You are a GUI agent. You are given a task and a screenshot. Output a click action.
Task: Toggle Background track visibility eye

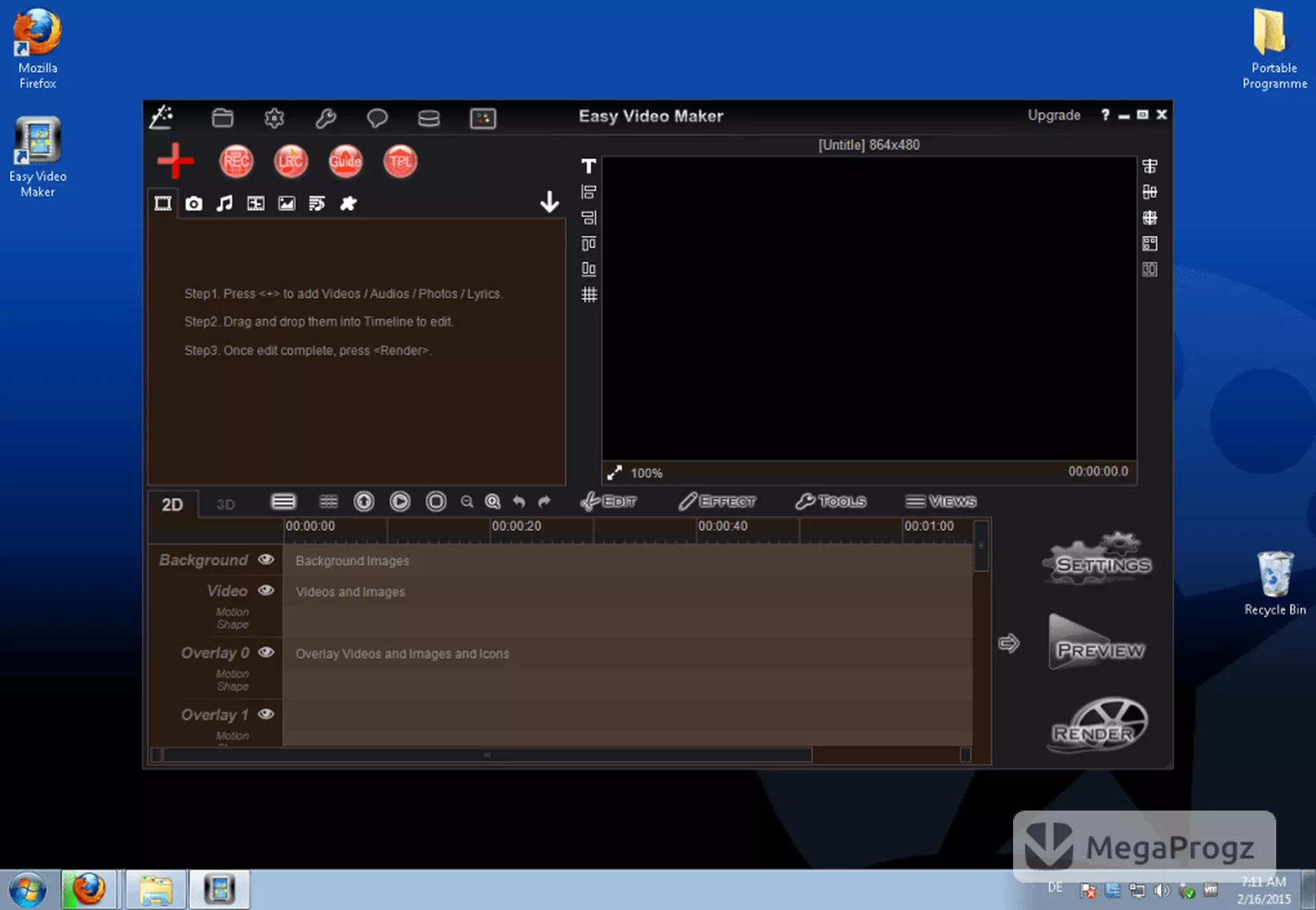(x=266, y=560)
